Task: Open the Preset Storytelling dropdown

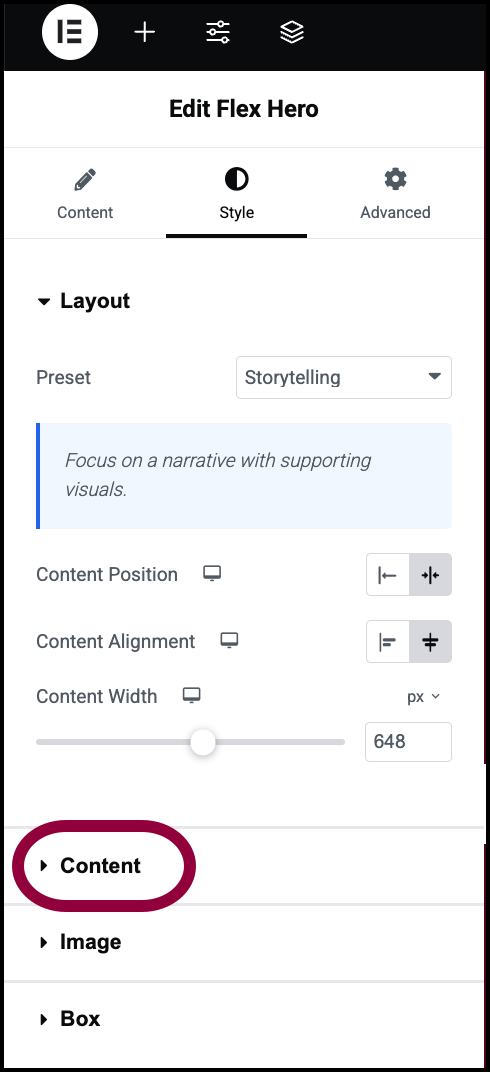Action: point(344,377)
